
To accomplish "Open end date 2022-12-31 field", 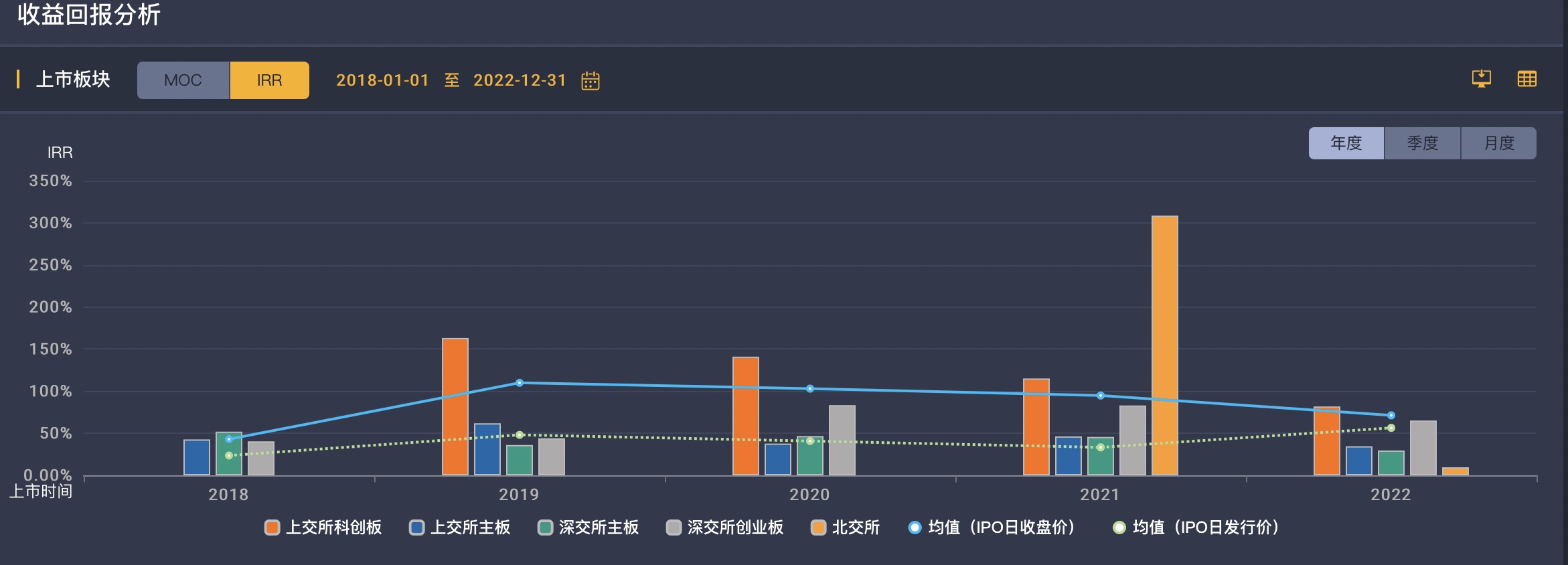I will (520, 80).
